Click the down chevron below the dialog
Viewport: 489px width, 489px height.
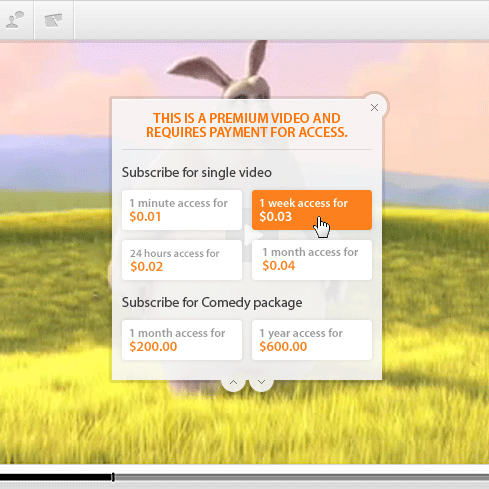[x=261, y=382]
